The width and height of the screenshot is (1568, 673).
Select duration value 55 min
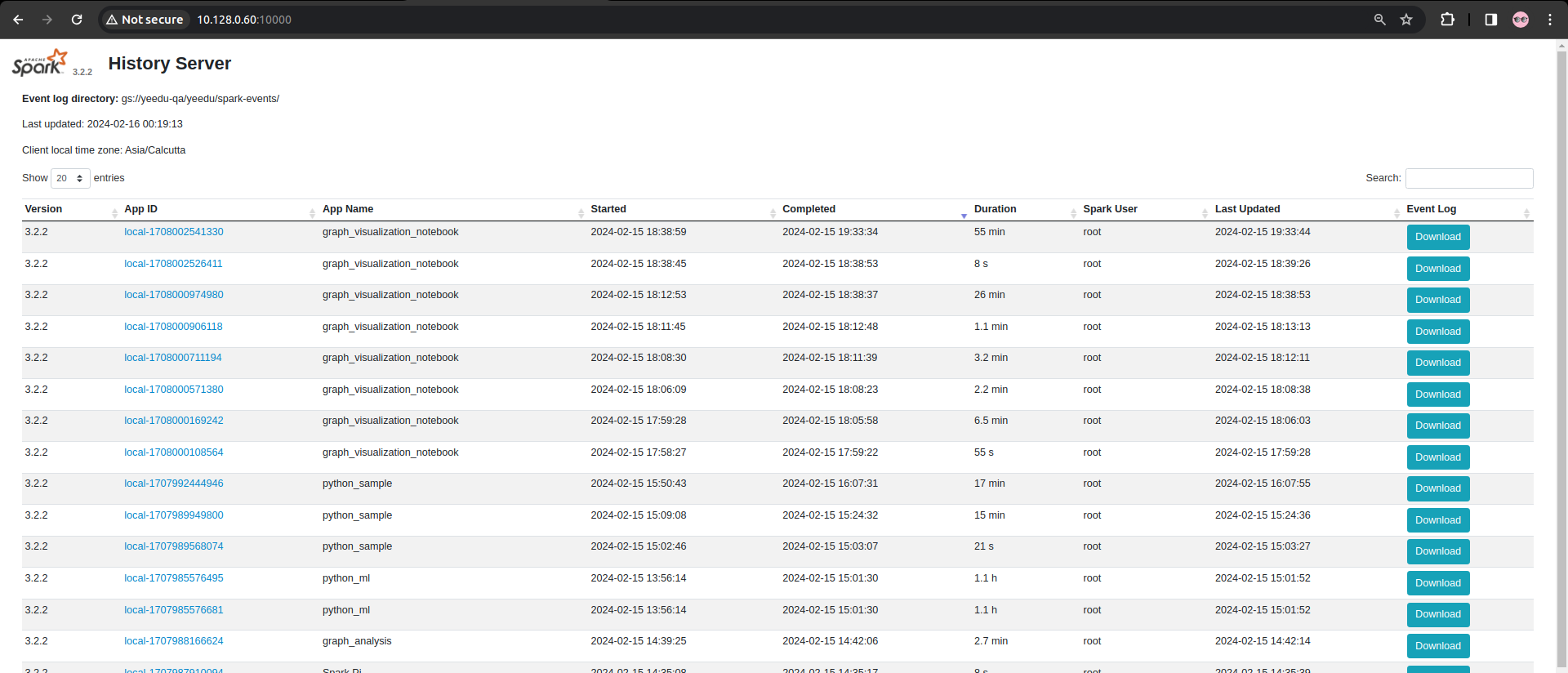click(990, 232)
